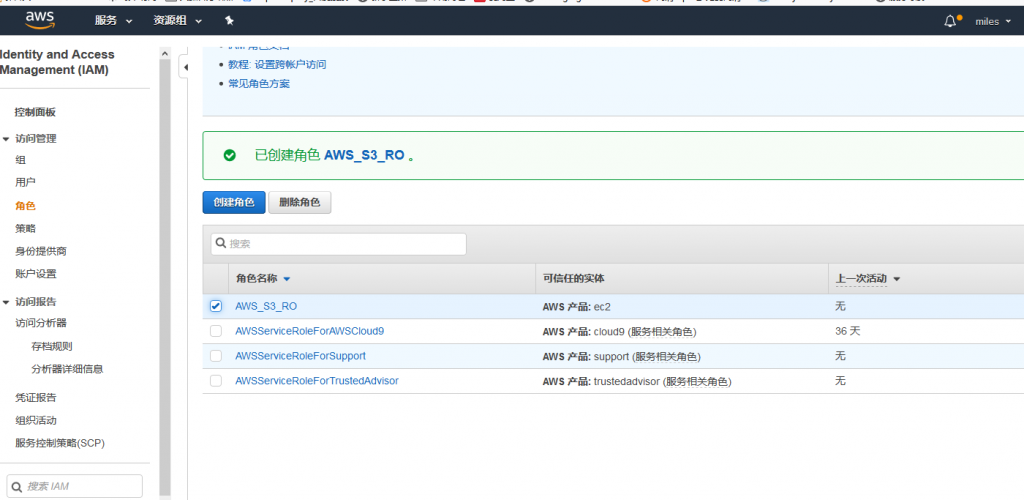The image size is (1024, 500).
Task: Open 控制面板 in the sidebar
Action: [35, 112]
